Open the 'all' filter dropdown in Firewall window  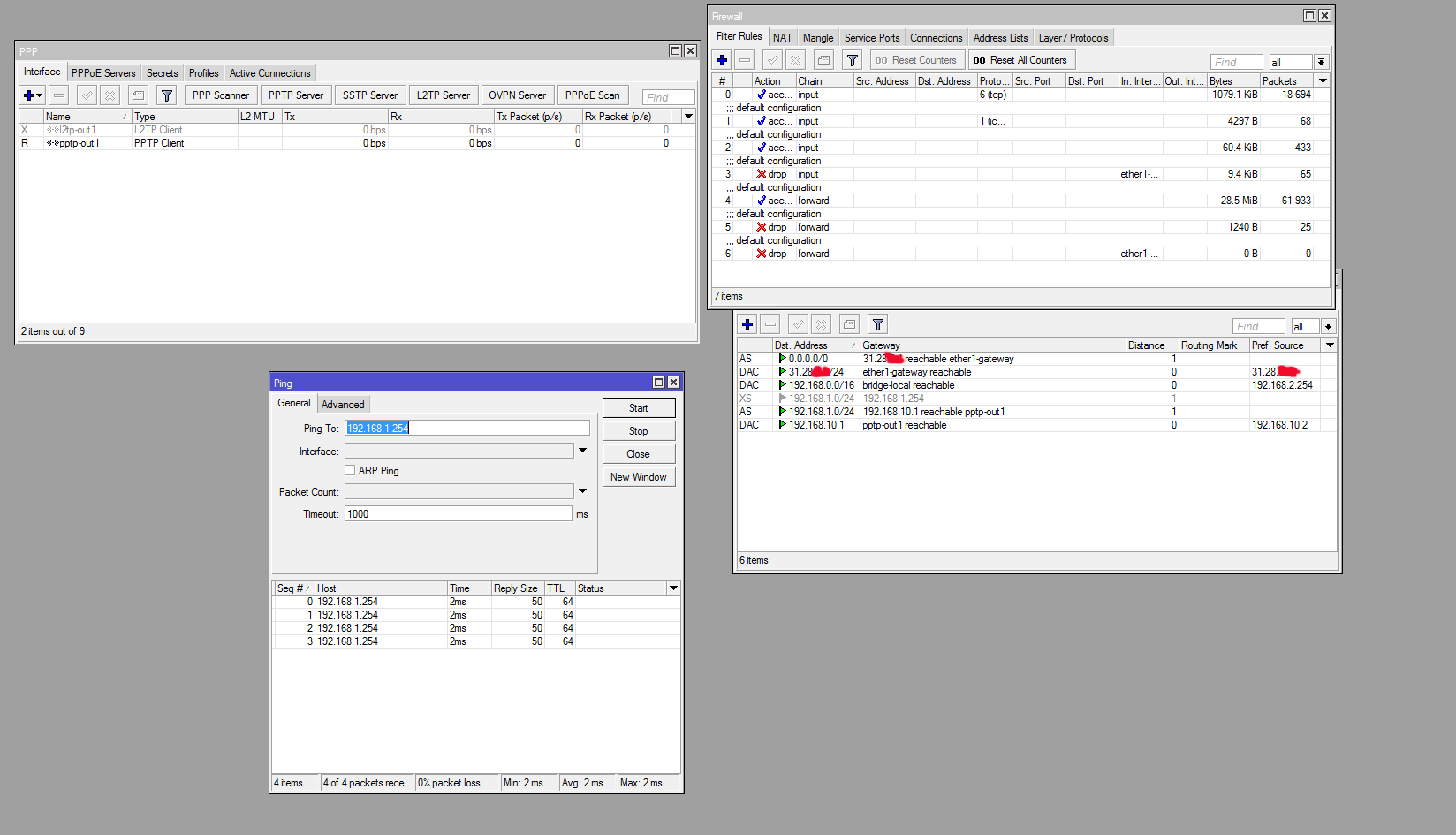(x=1321, y=62)
